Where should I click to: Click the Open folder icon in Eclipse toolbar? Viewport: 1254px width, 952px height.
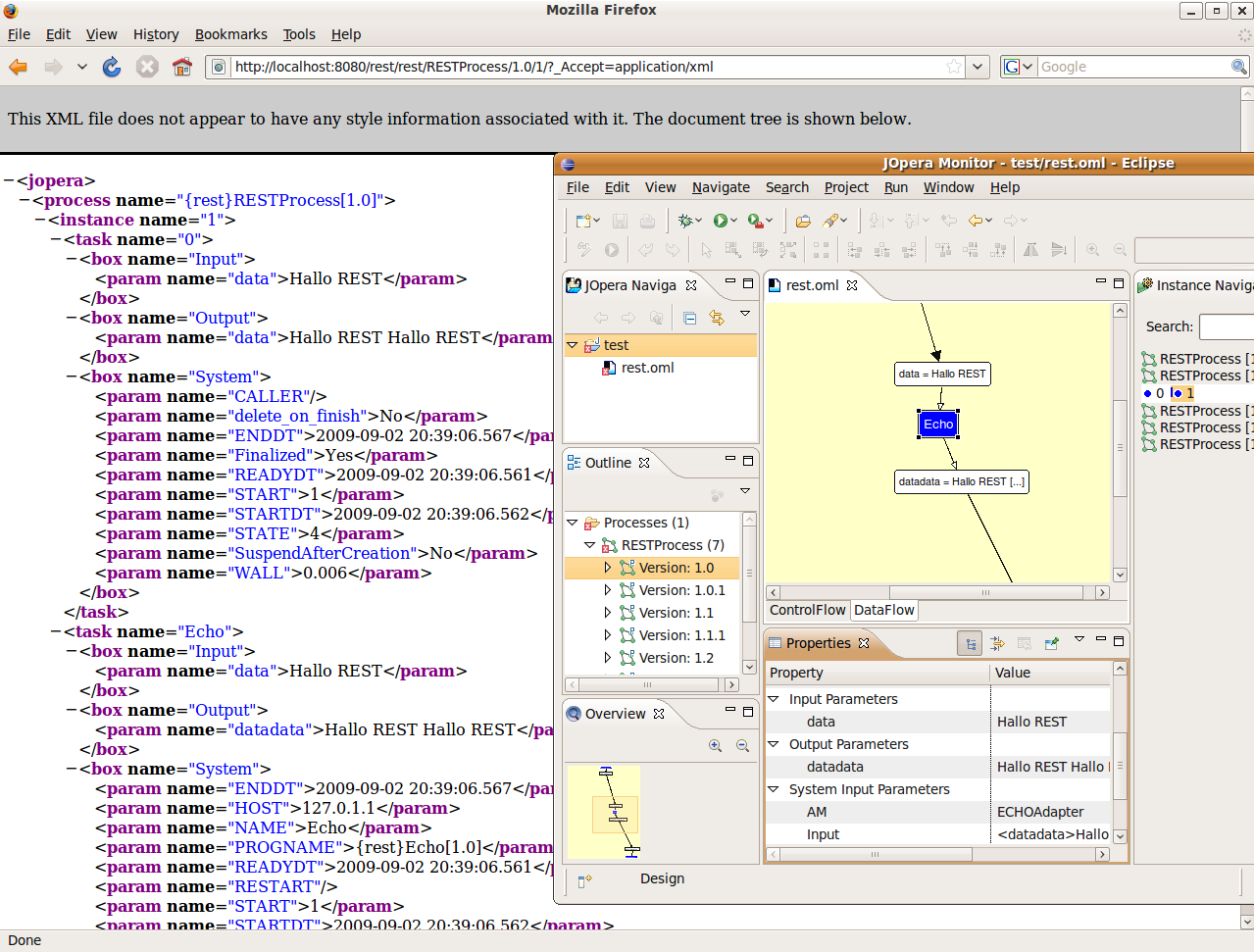point(803,221)
